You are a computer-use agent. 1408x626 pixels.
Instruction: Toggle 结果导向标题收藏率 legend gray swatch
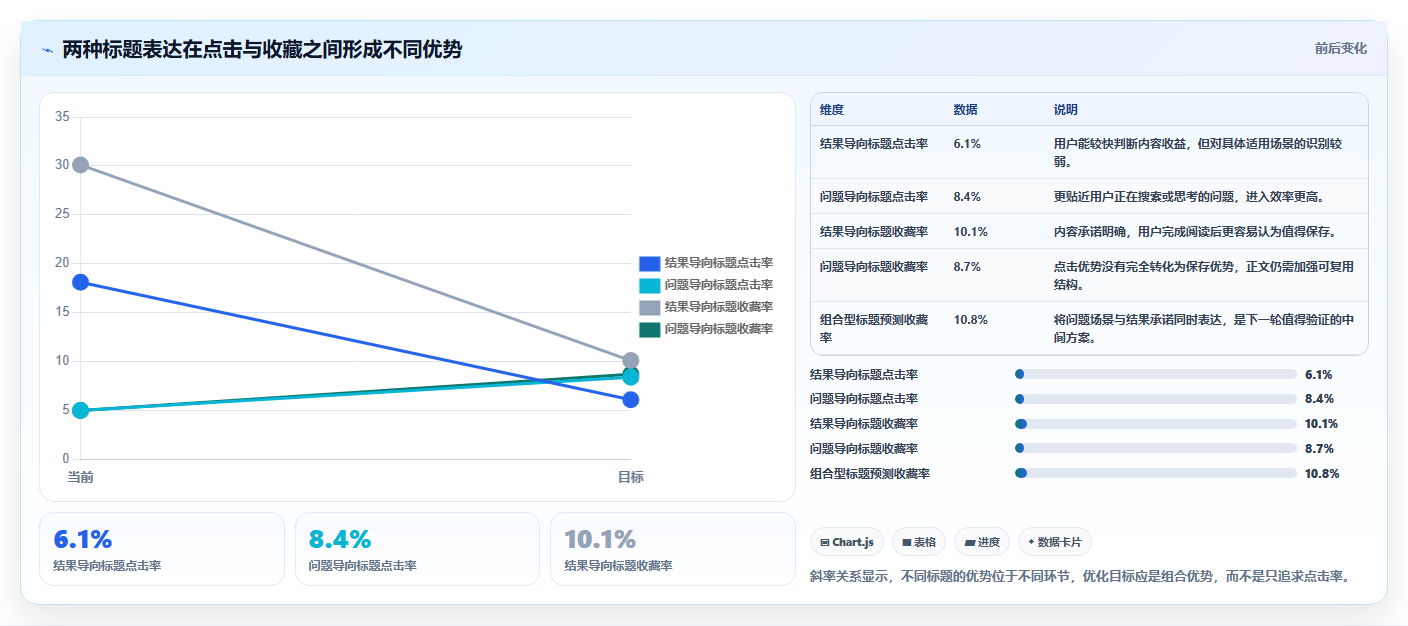pyautogui.click(x=650, y=307)
